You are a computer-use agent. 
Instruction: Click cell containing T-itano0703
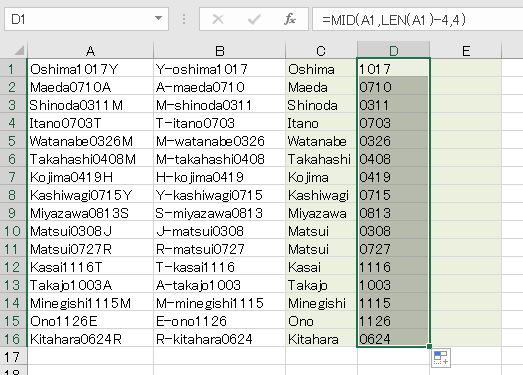(219, 123)
